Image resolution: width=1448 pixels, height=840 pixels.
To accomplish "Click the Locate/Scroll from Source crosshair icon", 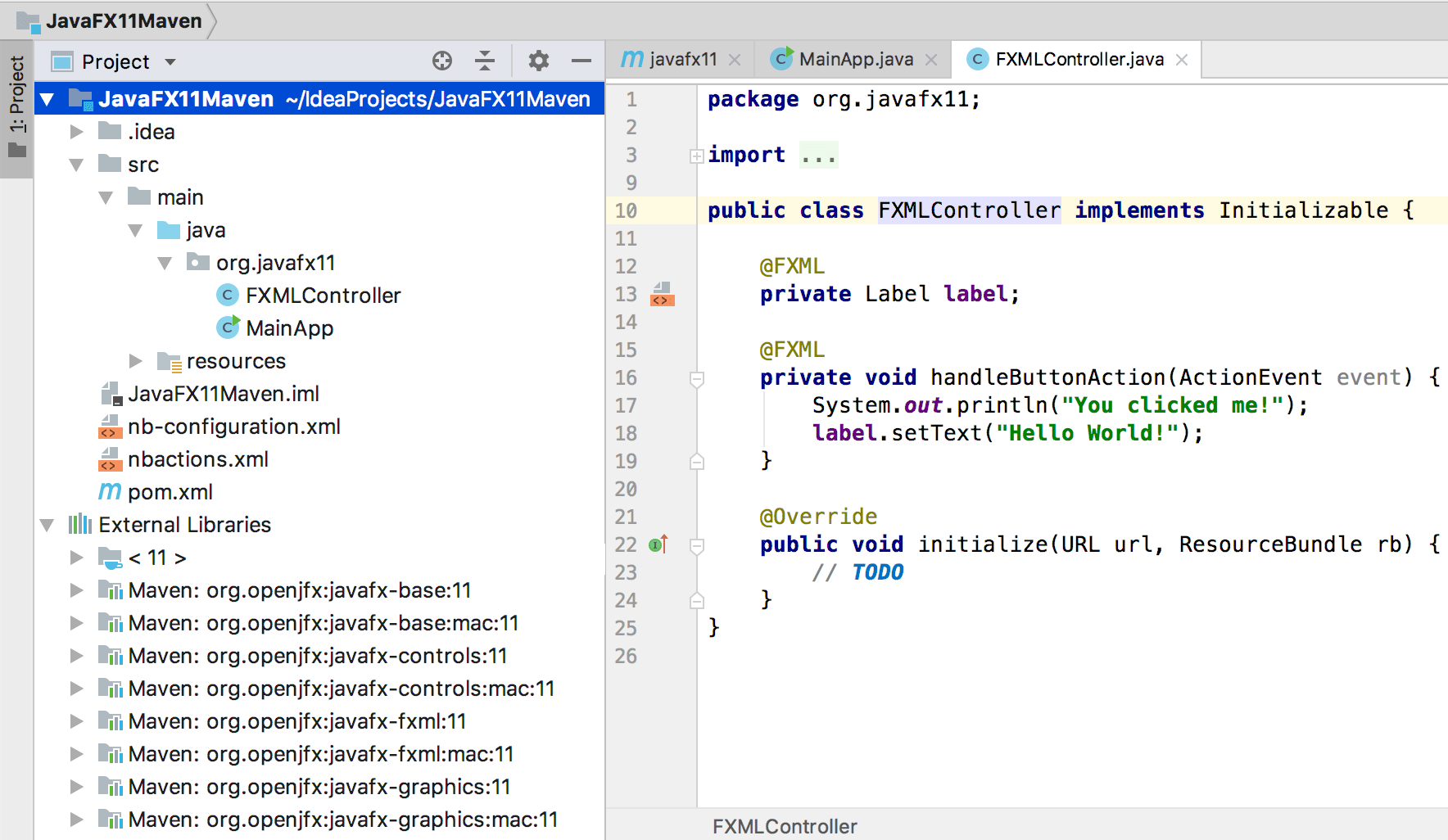I will tap(442, 61).
